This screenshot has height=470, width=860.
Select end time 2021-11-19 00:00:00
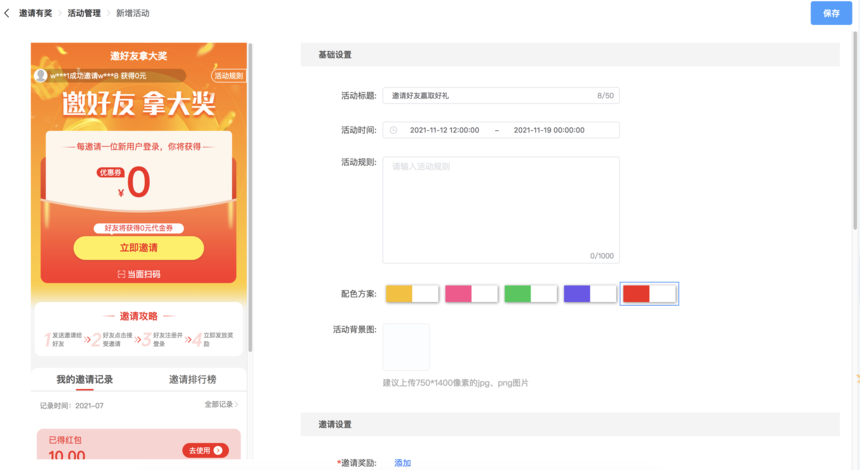tap(548, 130)
